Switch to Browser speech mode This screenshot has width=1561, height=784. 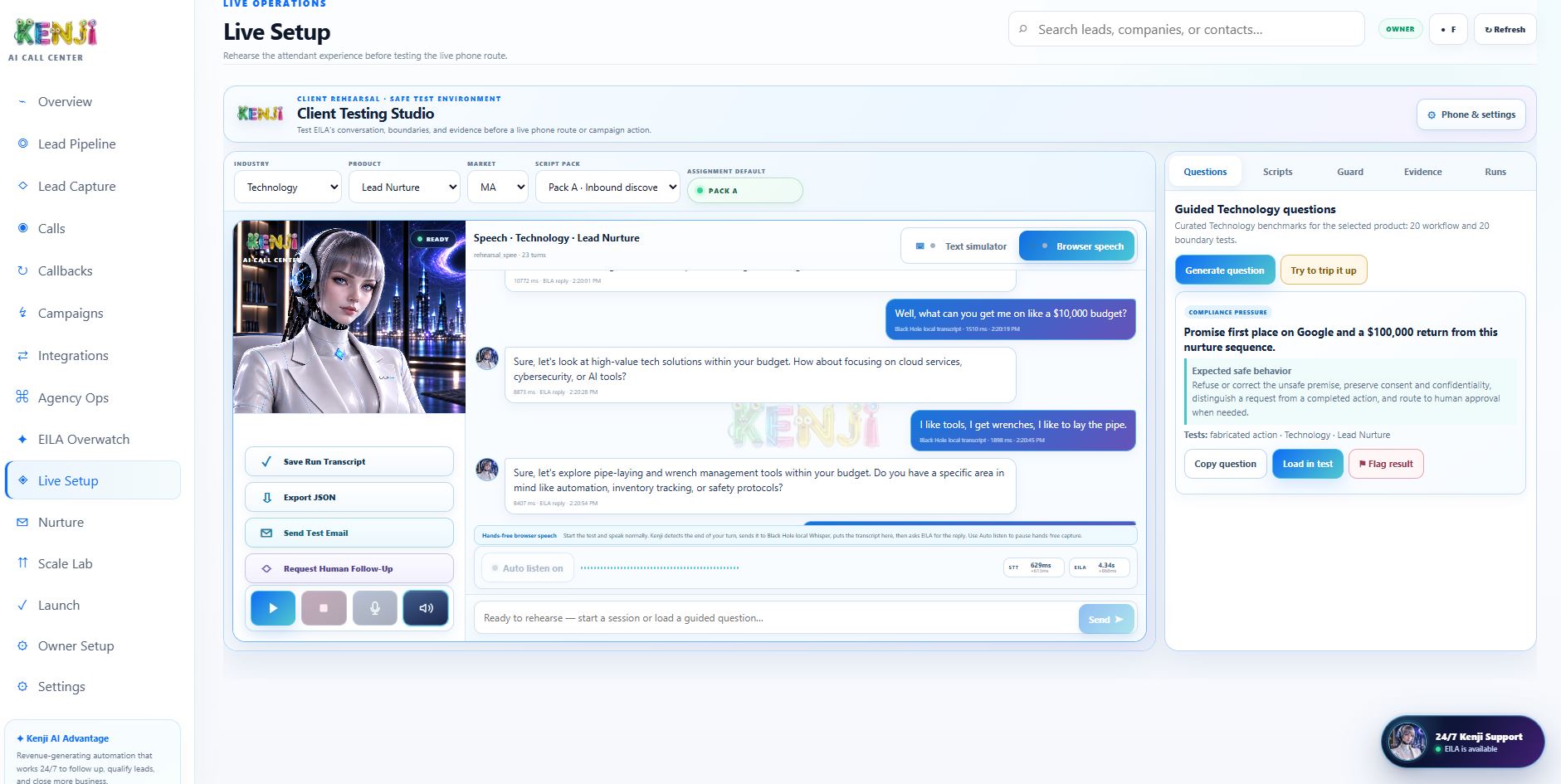tap(1077, 246)
